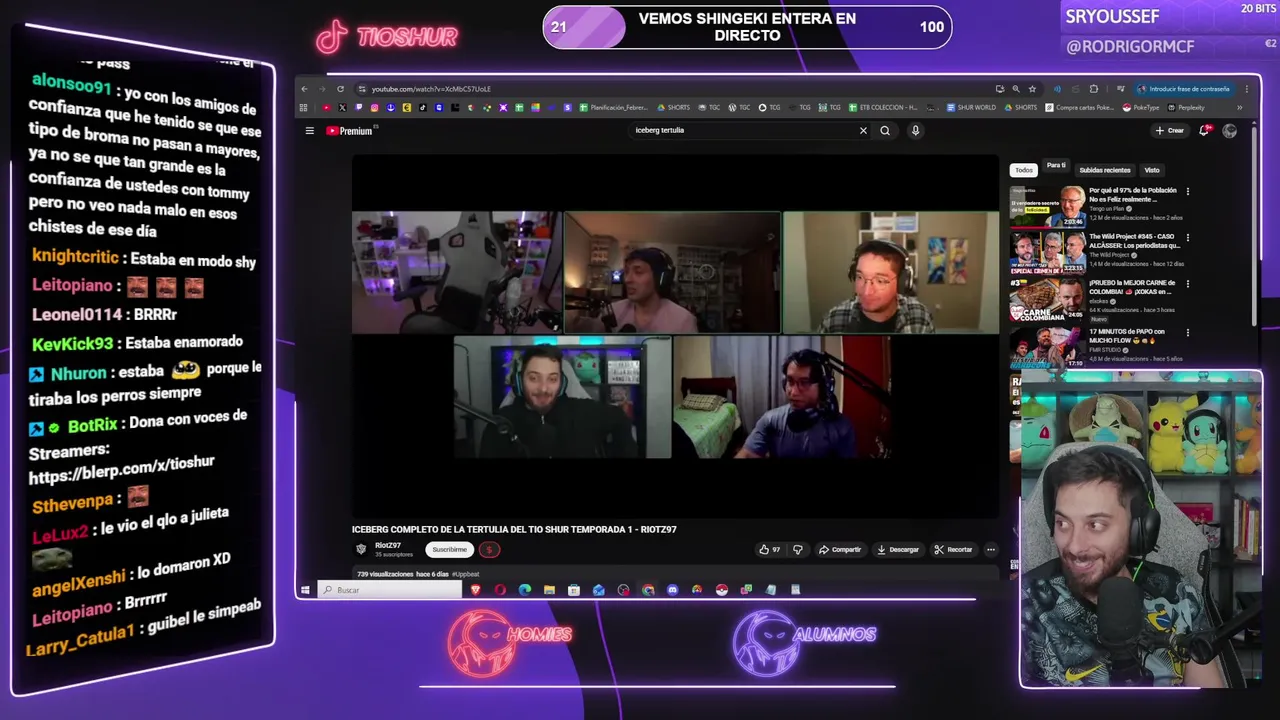Open the RiotZ97 channel avatar

click(361, 549)
